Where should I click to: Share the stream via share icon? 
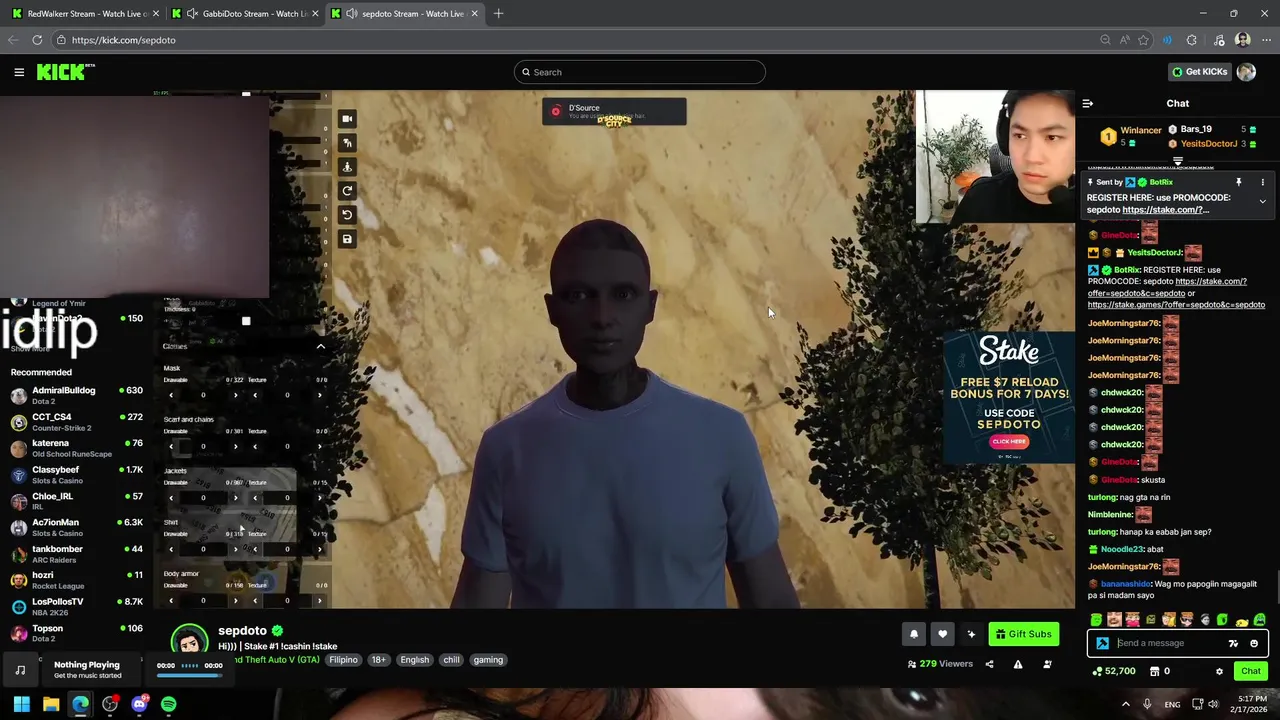point(989,664)
